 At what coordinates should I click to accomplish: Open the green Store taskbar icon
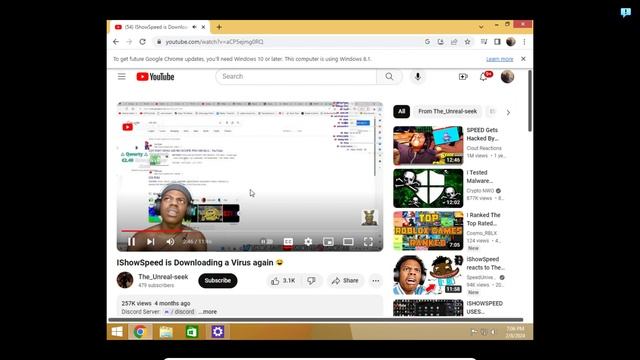coord(192,332)
